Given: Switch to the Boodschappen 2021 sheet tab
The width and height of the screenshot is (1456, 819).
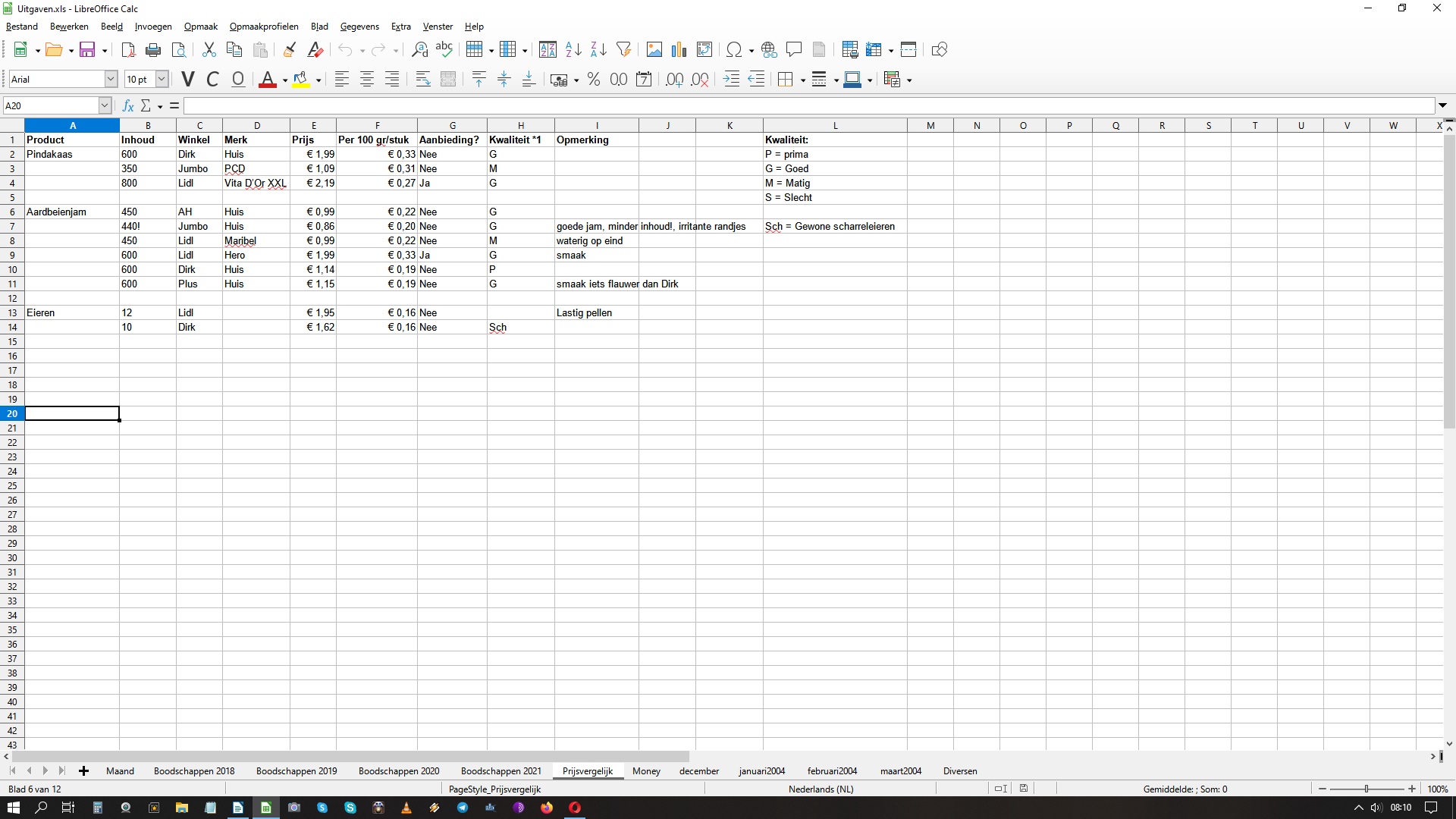Looking at the screenshot, I should click(x=500, y=771).
